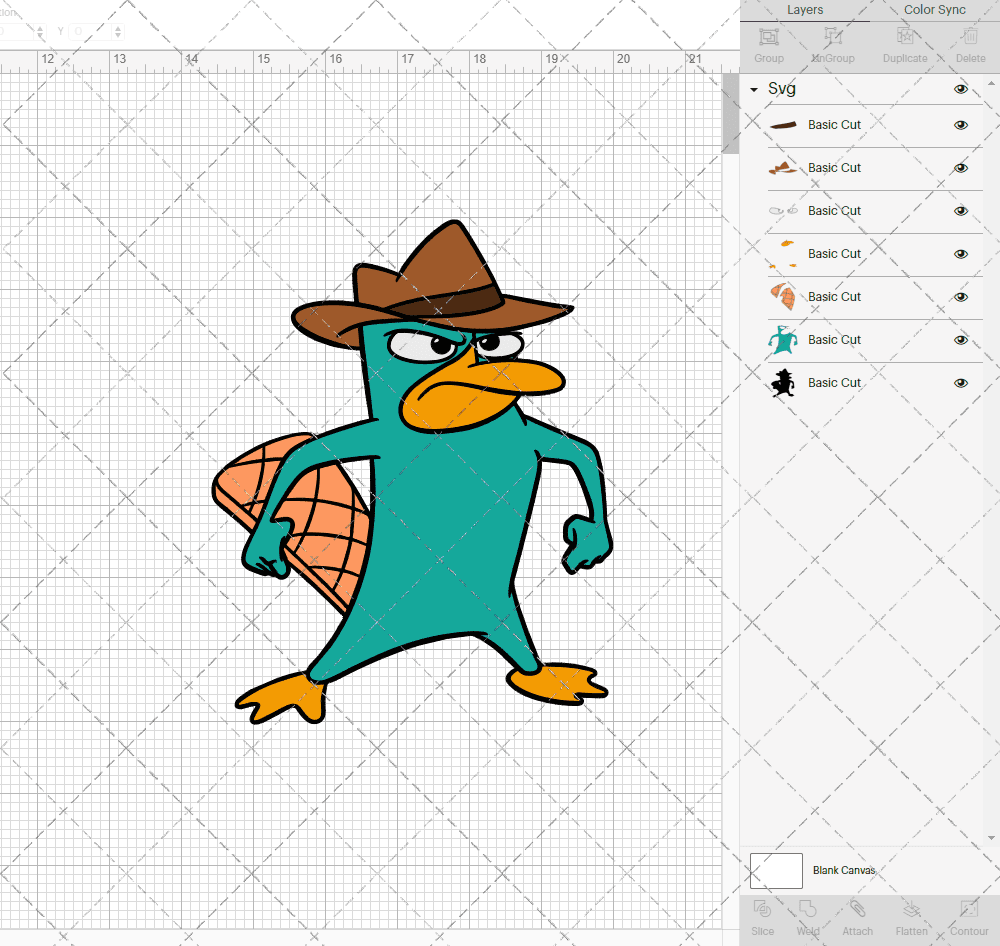
Task: Hide the entire Svg group with eye icon
Action: coord(960,89)
